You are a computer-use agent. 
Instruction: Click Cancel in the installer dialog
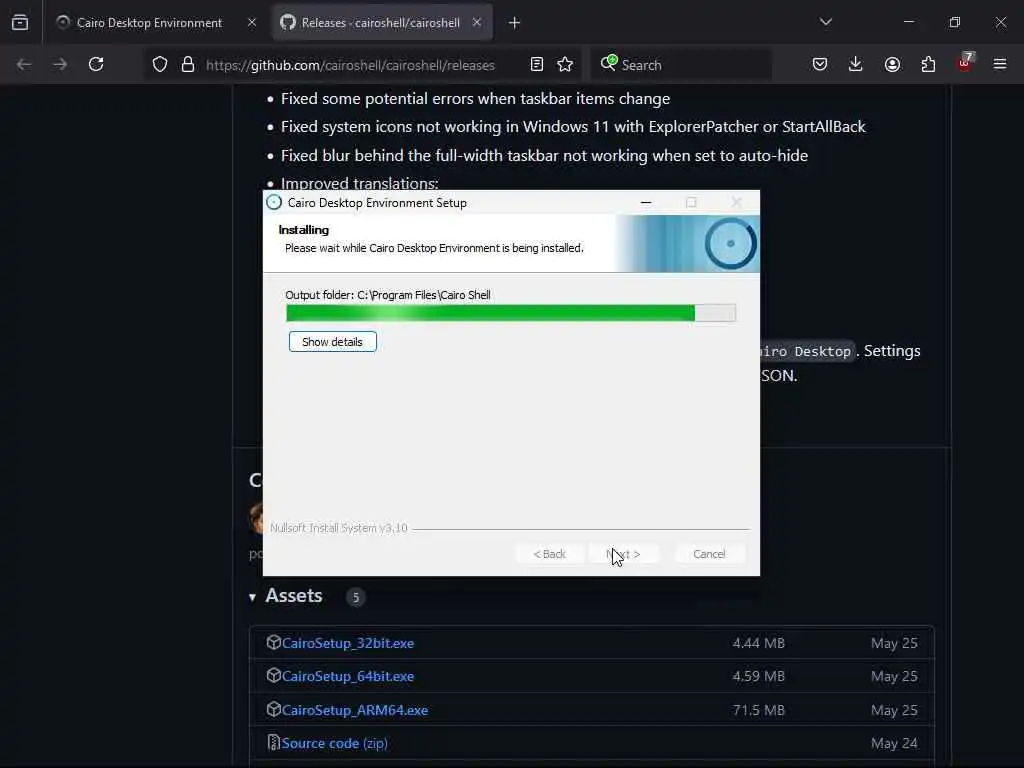(x=709, y=554)
